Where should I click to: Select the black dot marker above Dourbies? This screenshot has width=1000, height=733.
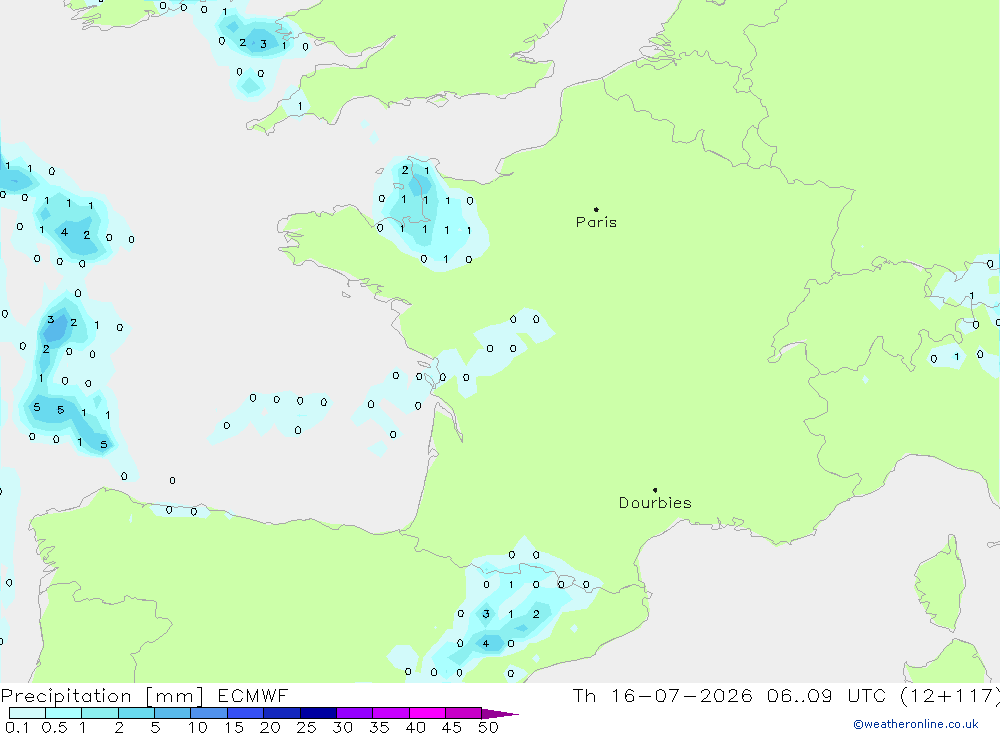[x=655, y=490]
